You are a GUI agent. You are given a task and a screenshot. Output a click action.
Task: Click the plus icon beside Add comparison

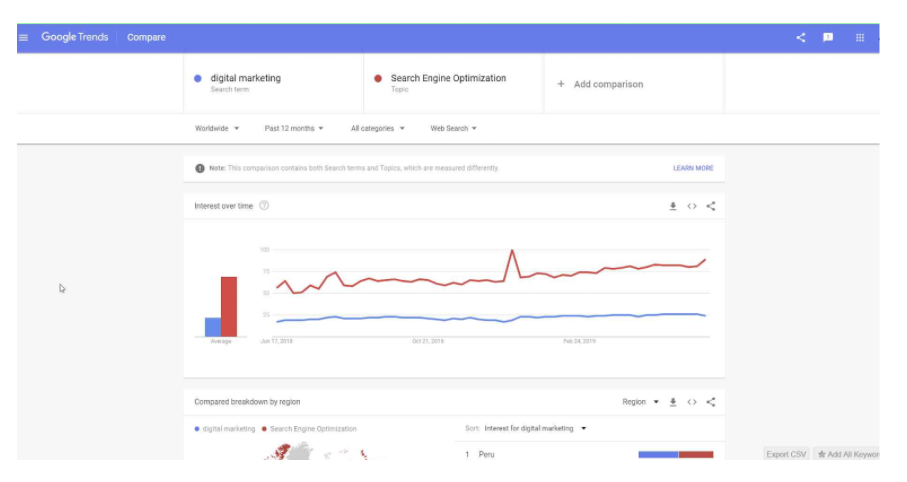click(561, 84)
